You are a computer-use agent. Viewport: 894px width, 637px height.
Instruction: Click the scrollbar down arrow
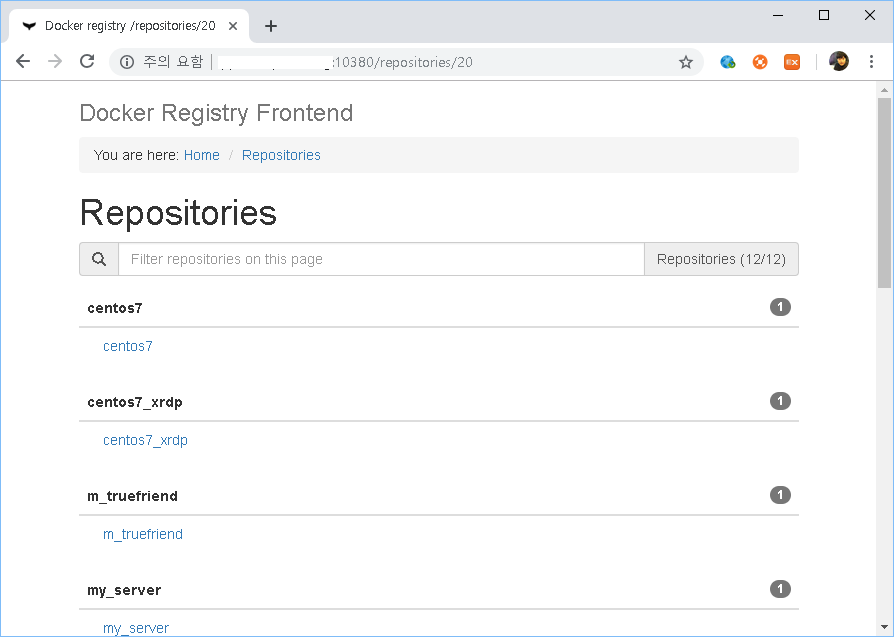point(884,628)
